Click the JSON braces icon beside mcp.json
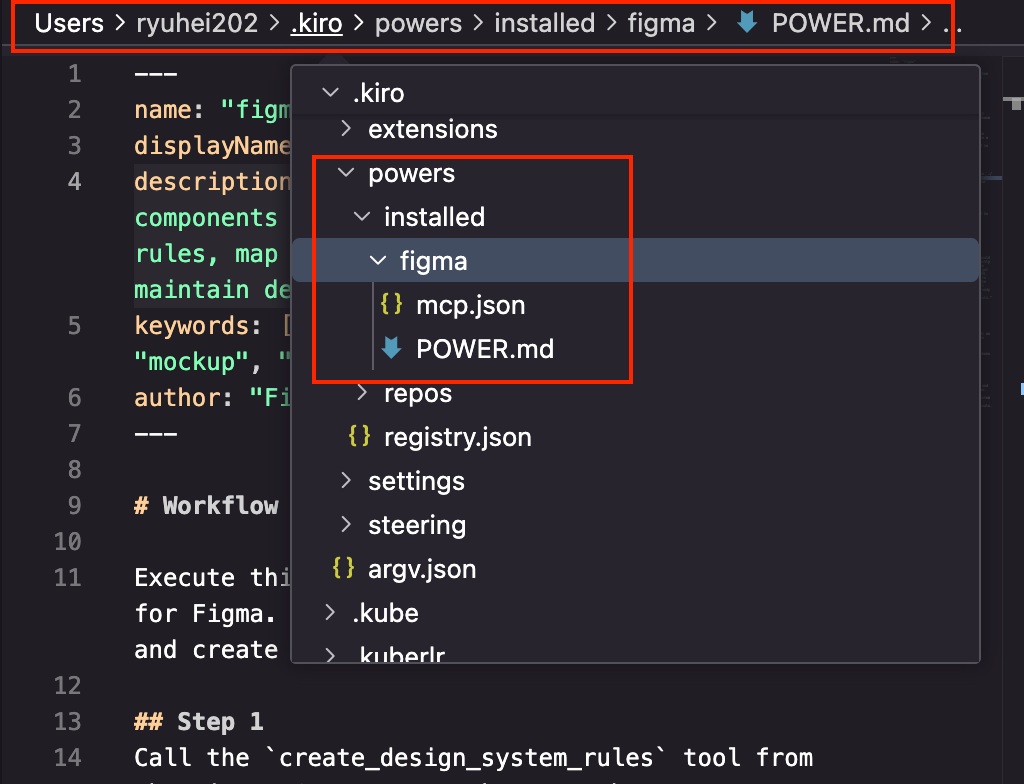Image resolution: width=1024 pixels, height=784 pixels. click(x=392, y=305)
